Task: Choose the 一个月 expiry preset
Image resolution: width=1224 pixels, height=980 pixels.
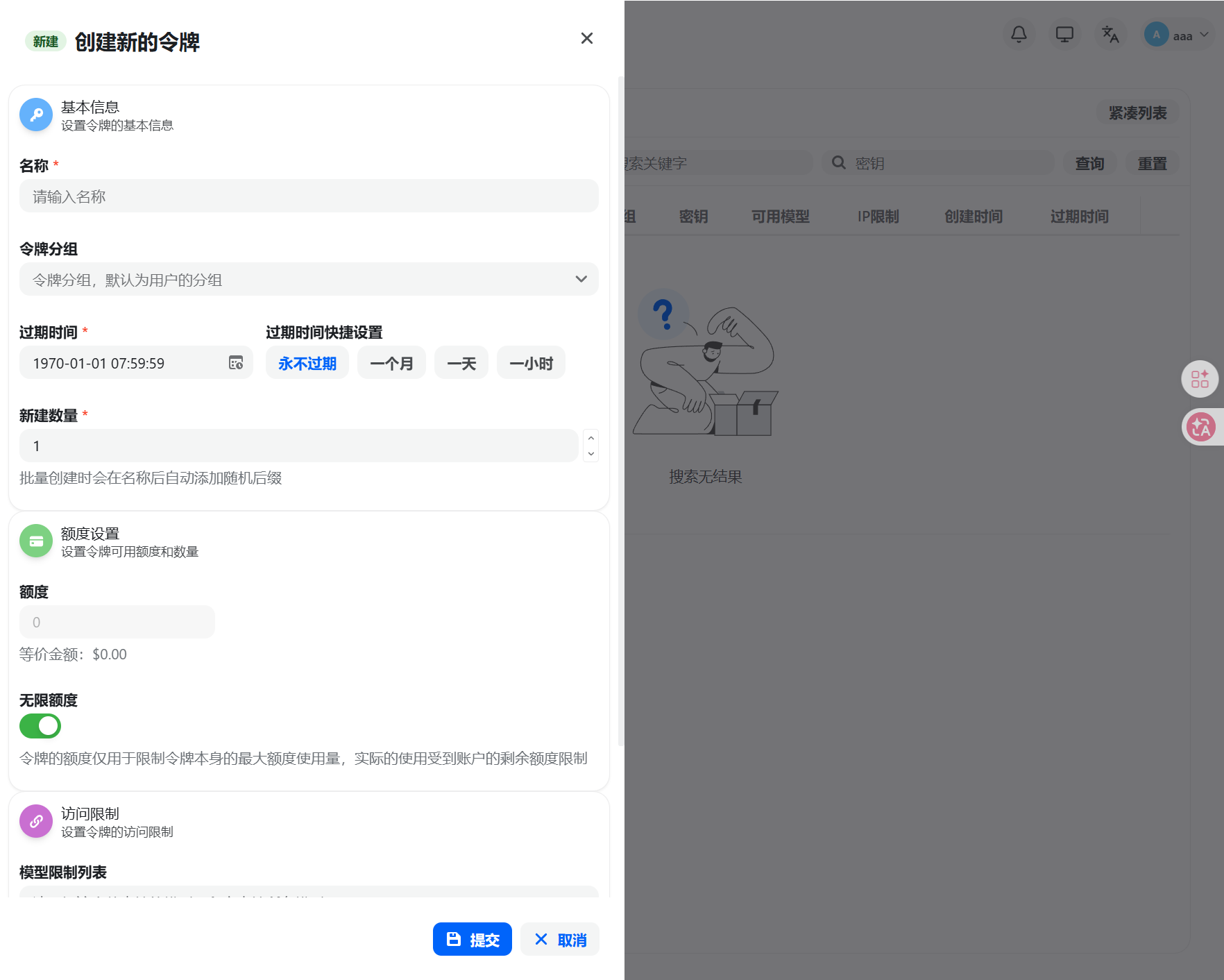Action: point(391,362)
